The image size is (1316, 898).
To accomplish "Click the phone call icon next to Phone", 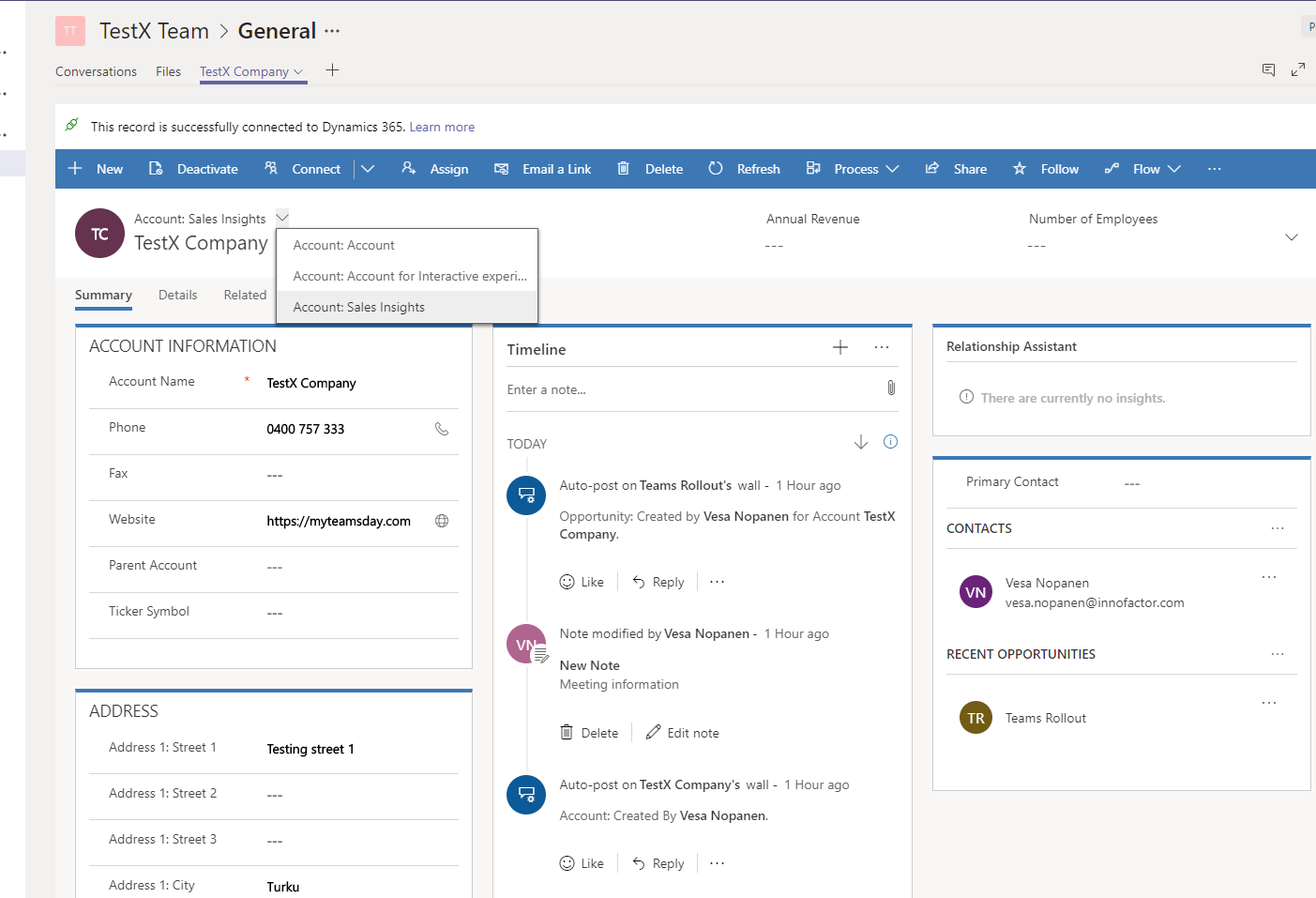I will [442, 429].
